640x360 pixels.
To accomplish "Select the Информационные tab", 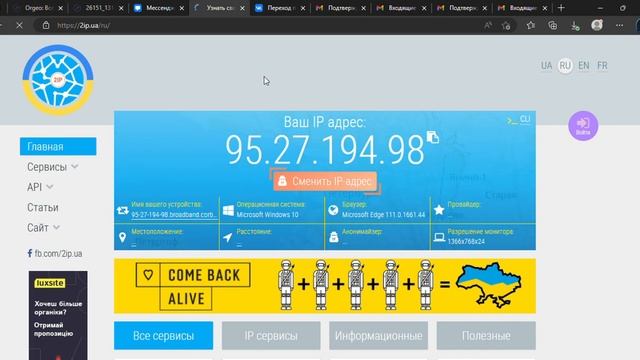I will click(378, 336).
